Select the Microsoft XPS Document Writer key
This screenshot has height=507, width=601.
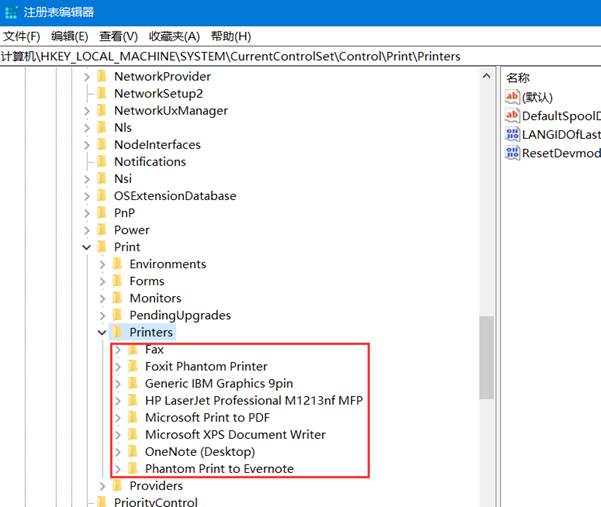click(x=235, y=435)
